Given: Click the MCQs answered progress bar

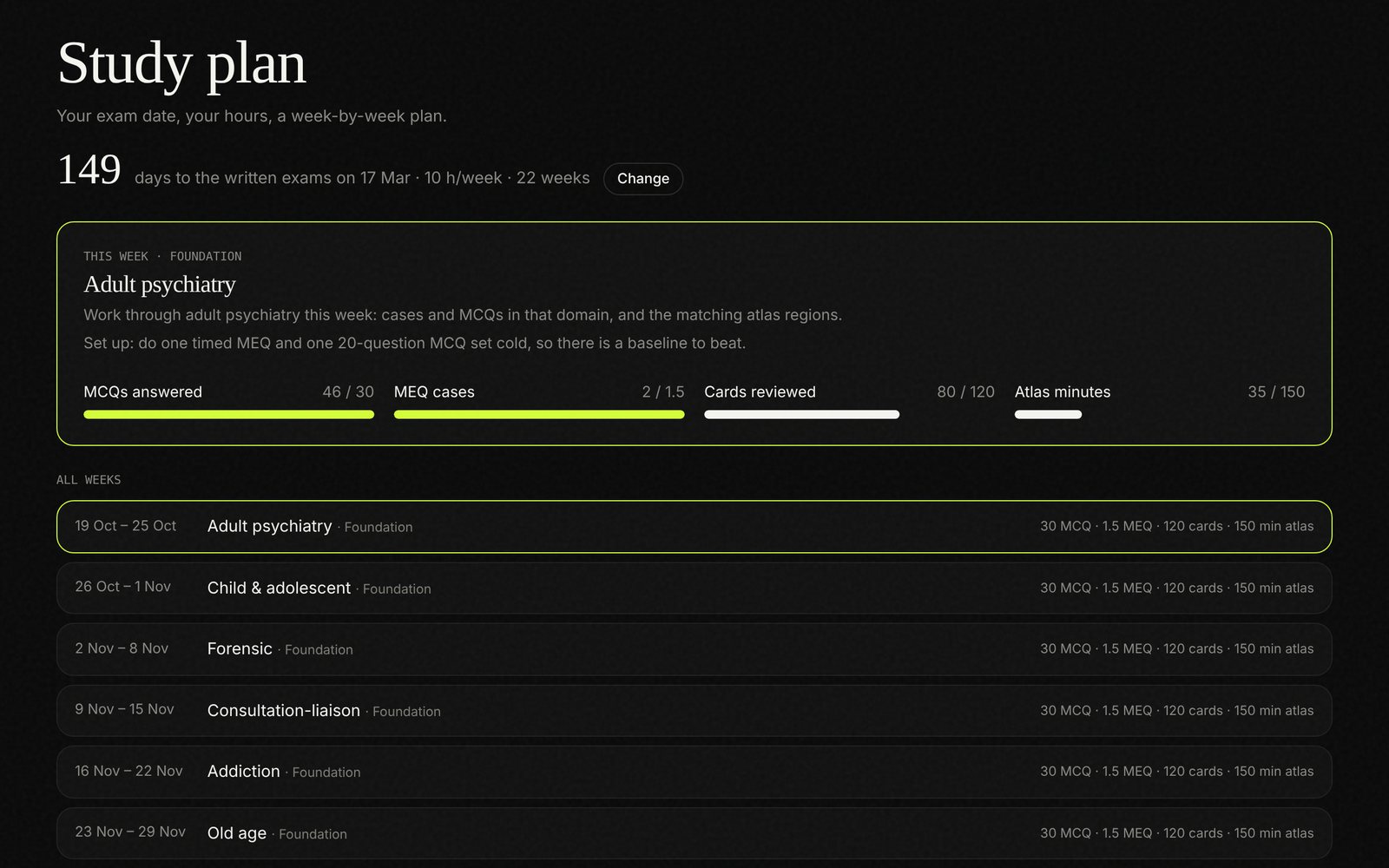Looking at the screenshot, I should click(x=228, y=414).
